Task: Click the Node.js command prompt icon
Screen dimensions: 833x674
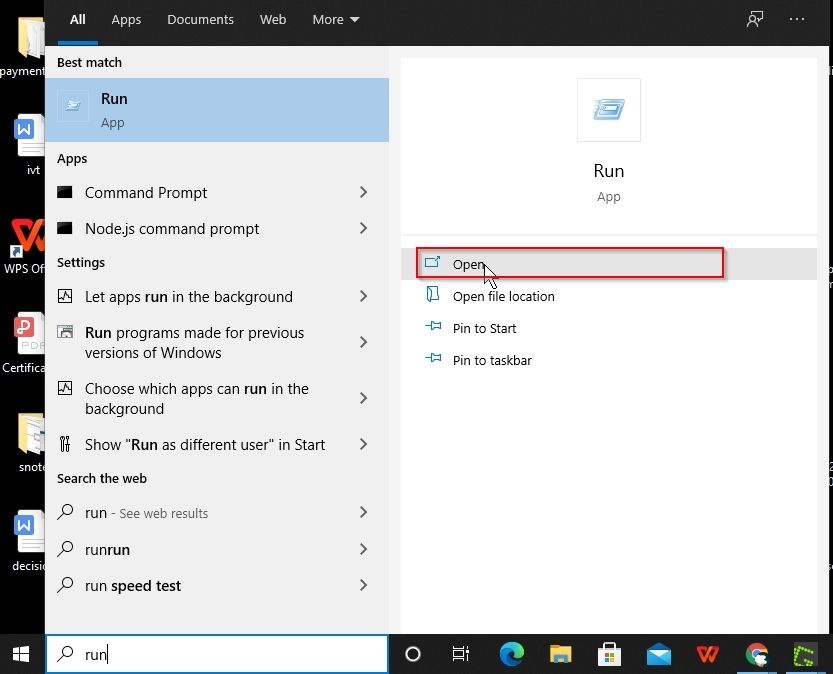Action: (65, 228)
